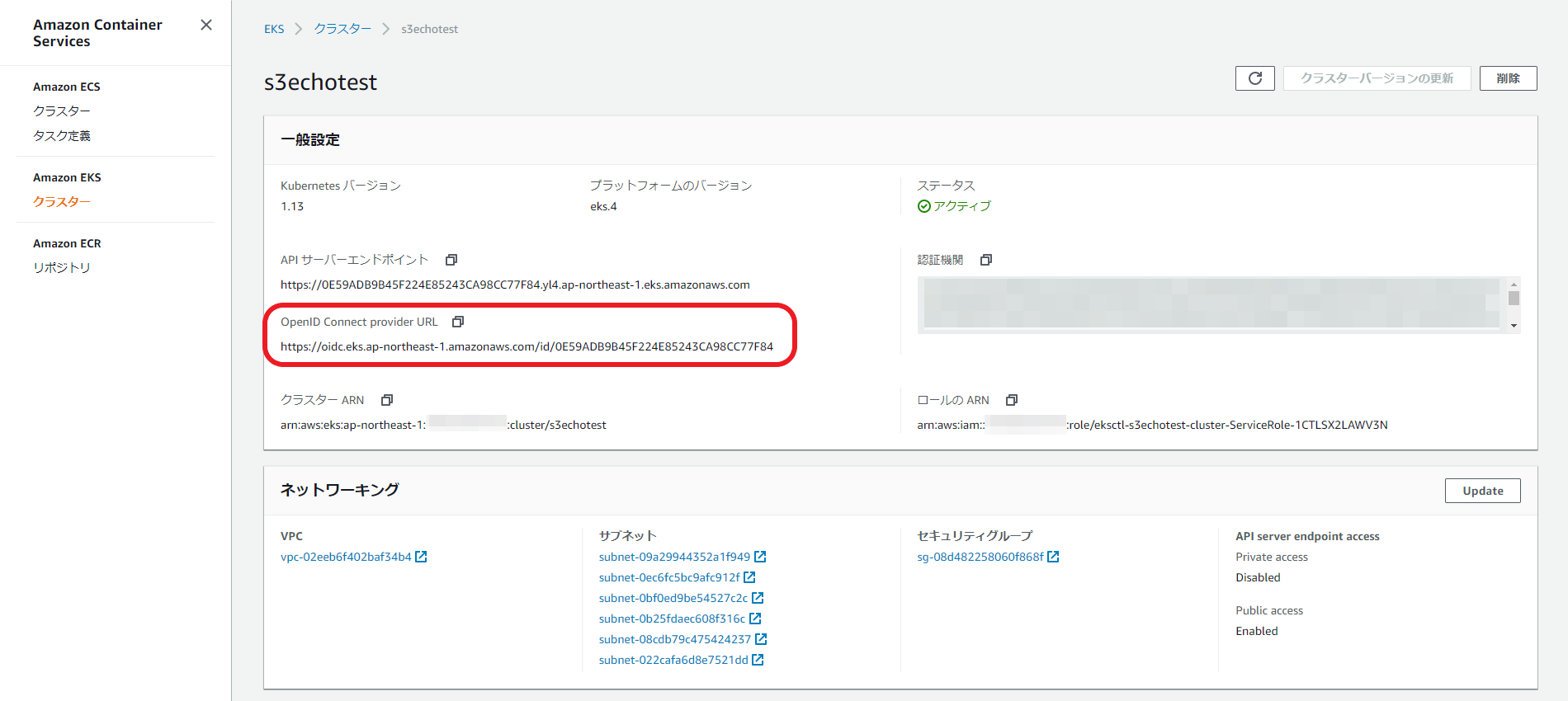Copy the role ARN (ロールの ARN)

click(x=1012, y=400)
